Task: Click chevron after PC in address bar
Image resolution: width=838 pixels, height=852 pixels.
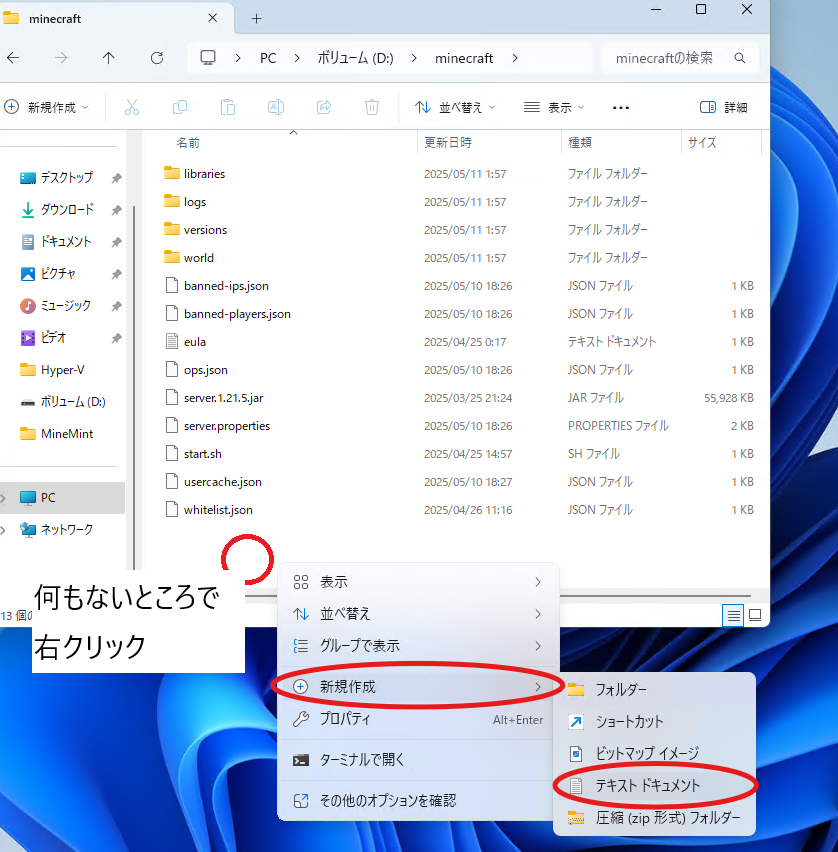Action: click(297, 58)
